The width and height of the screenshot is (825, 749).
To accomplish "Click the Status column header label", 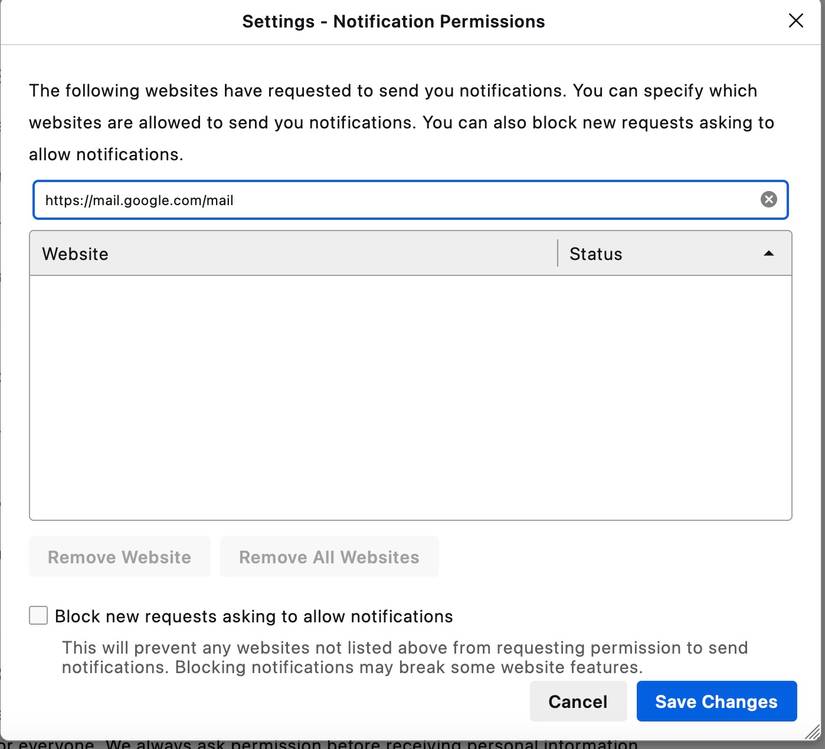I will (595, 253).
